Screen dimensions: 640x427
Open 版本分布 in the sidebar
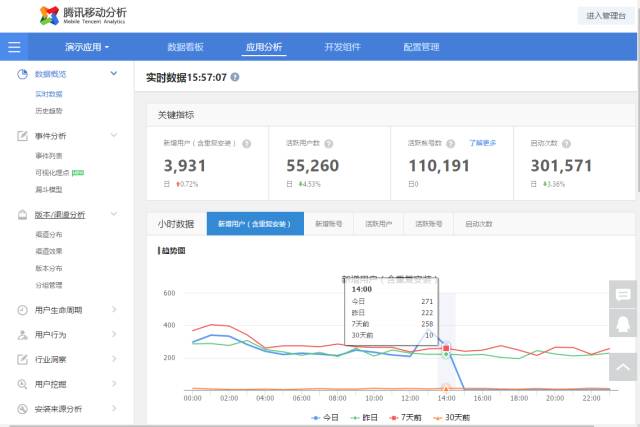pyautogui.click(x=49, y=269)
